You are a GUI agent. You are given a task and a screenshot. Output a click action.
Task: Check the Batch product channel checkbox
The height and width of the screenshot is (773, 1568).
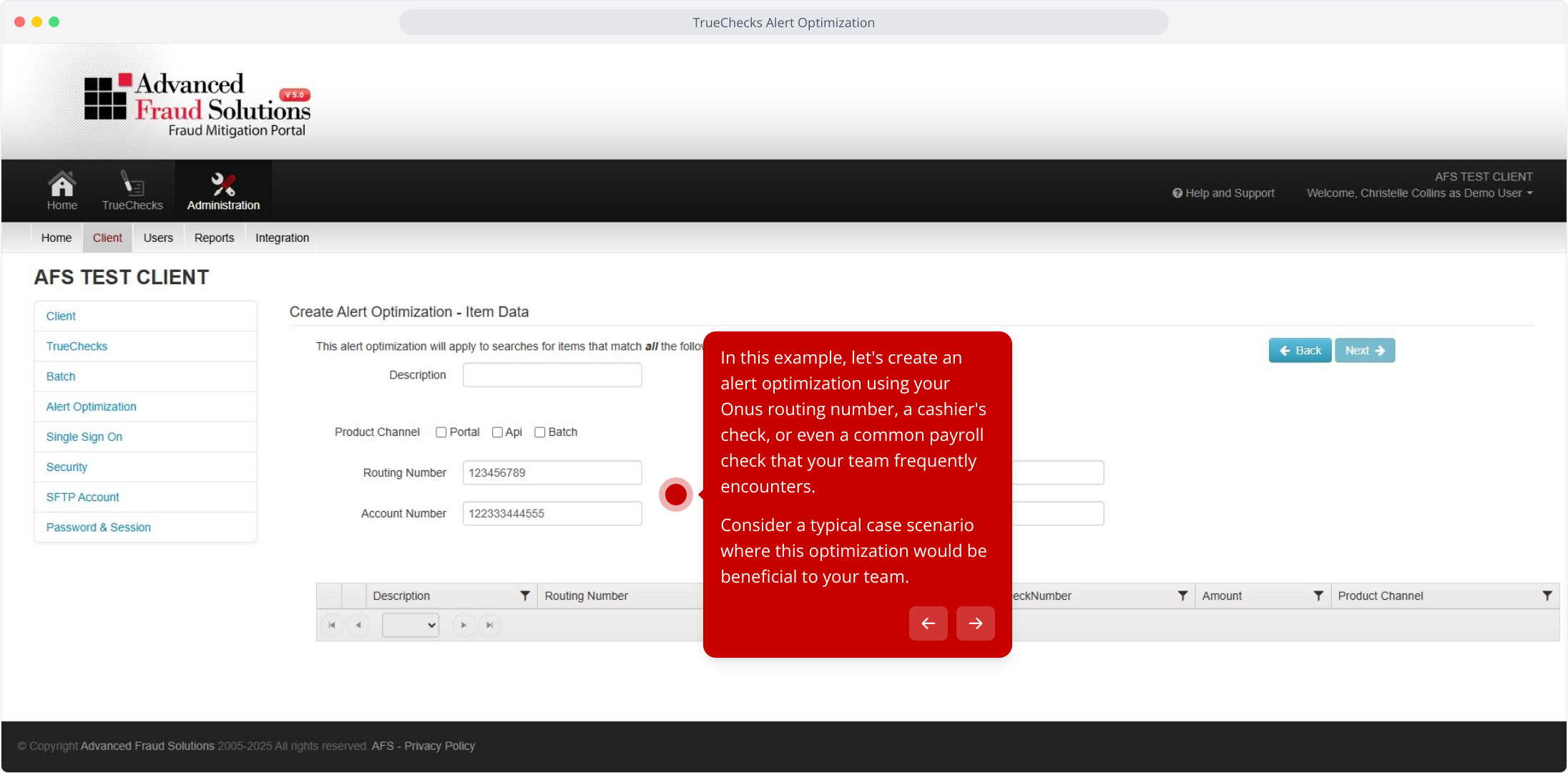point(540,432)
